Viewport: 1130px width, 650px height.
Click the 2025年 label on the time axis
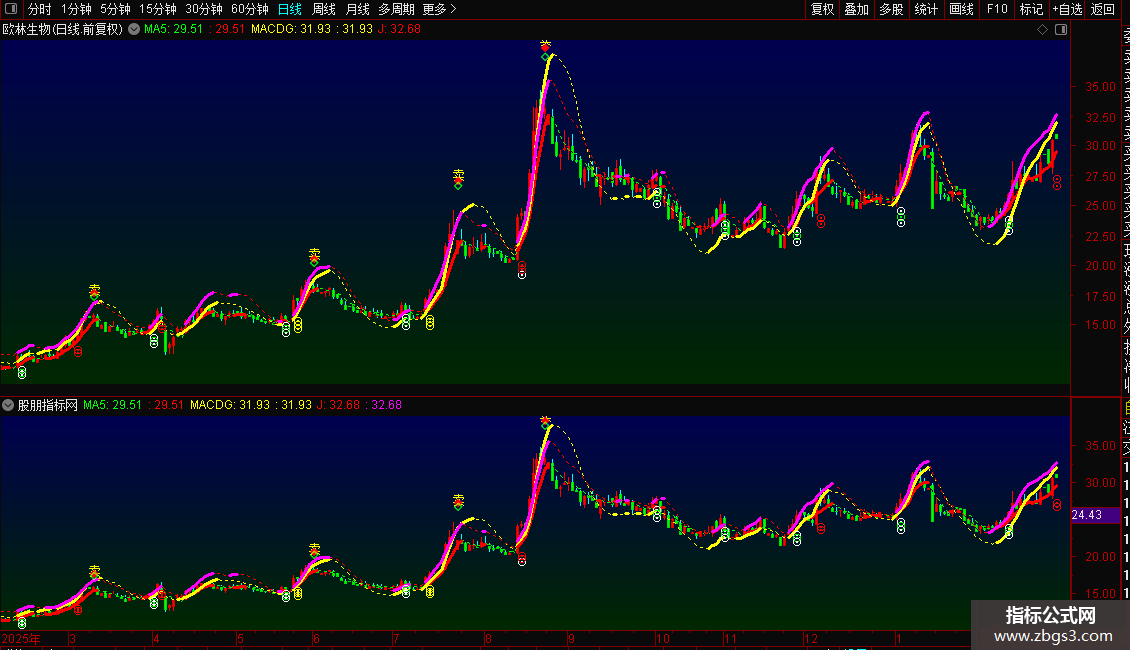pos(21,638)
